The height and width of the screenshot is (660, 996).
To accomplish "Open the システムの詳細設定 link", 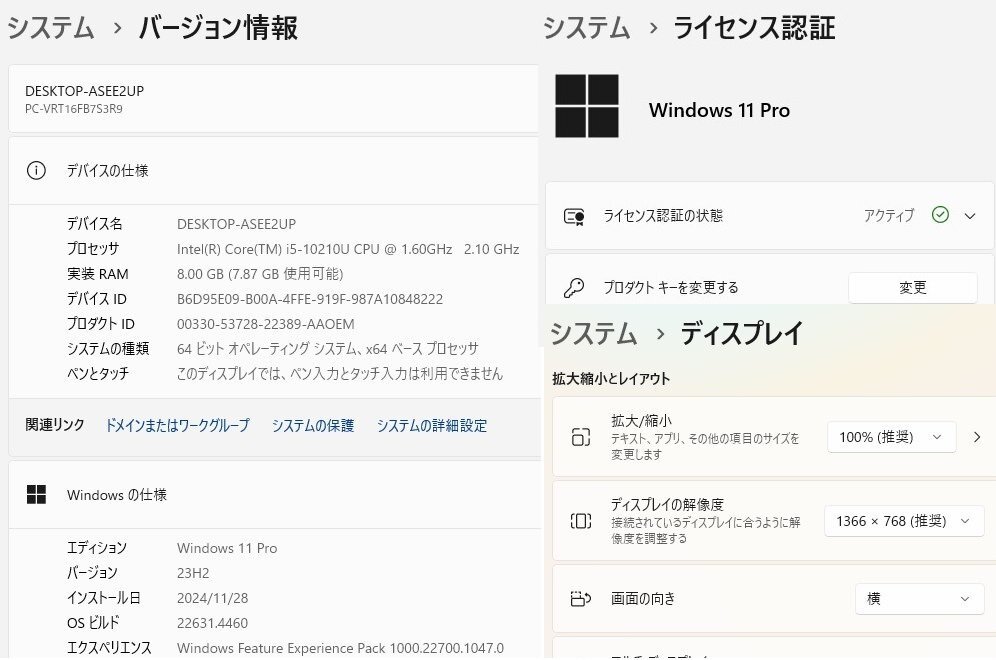I will (x=432, y=425).
